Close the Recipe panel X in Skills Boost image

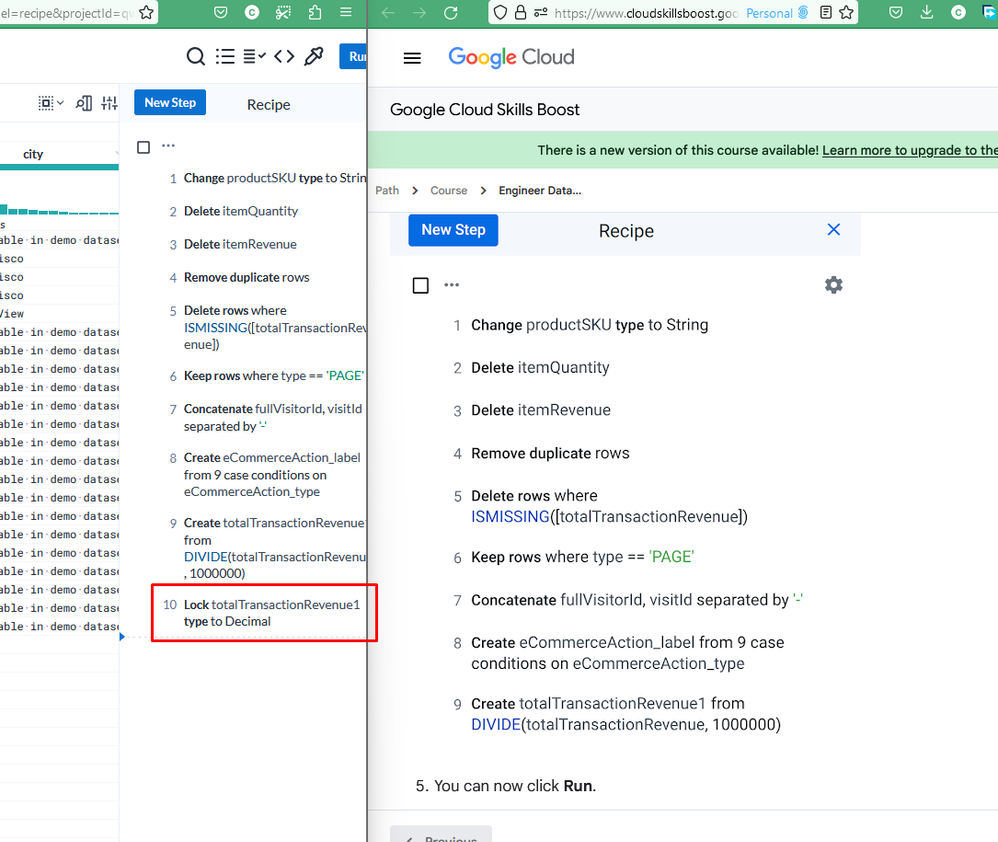834,229
